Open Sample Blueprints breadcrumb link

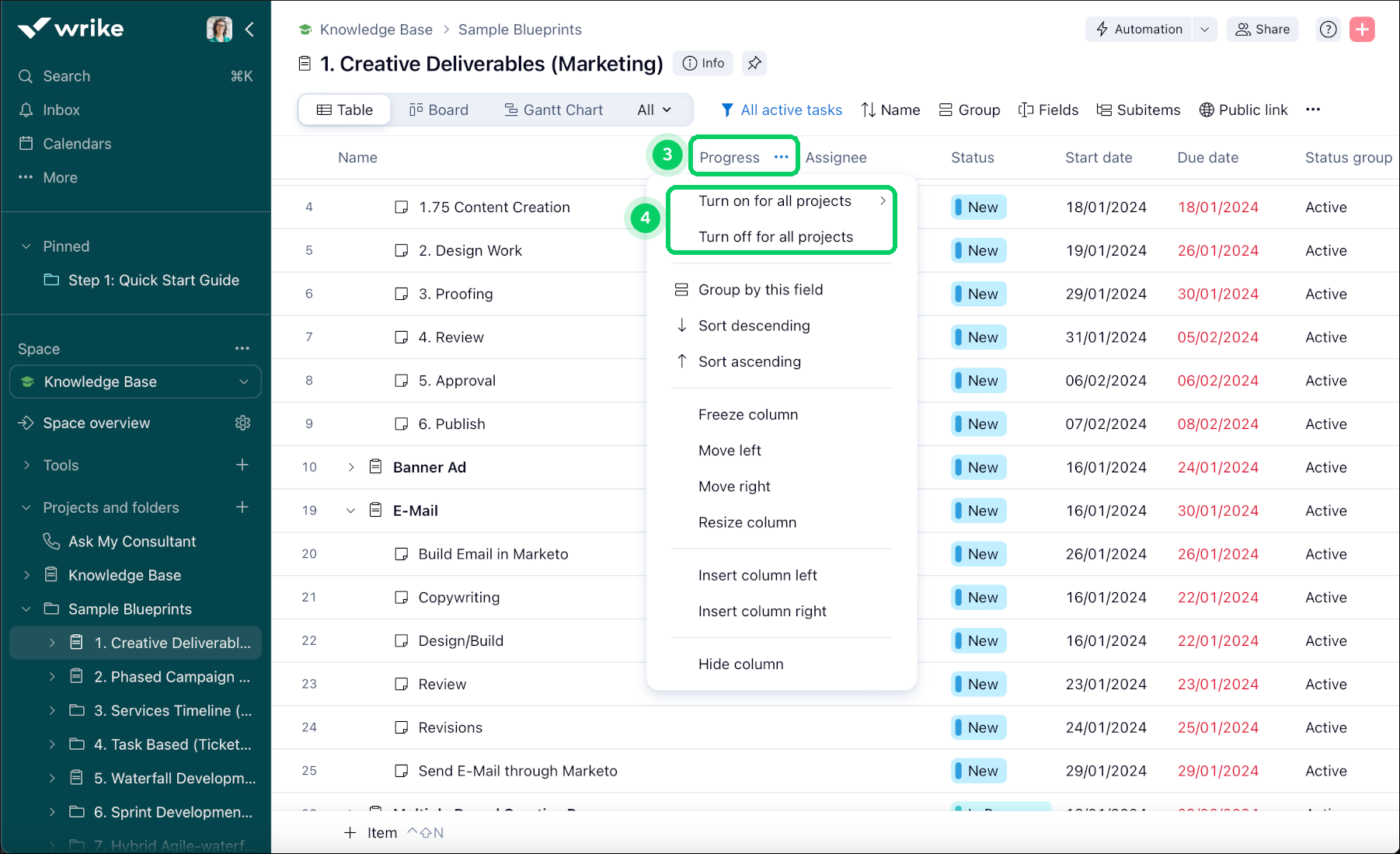coord(520,30)
